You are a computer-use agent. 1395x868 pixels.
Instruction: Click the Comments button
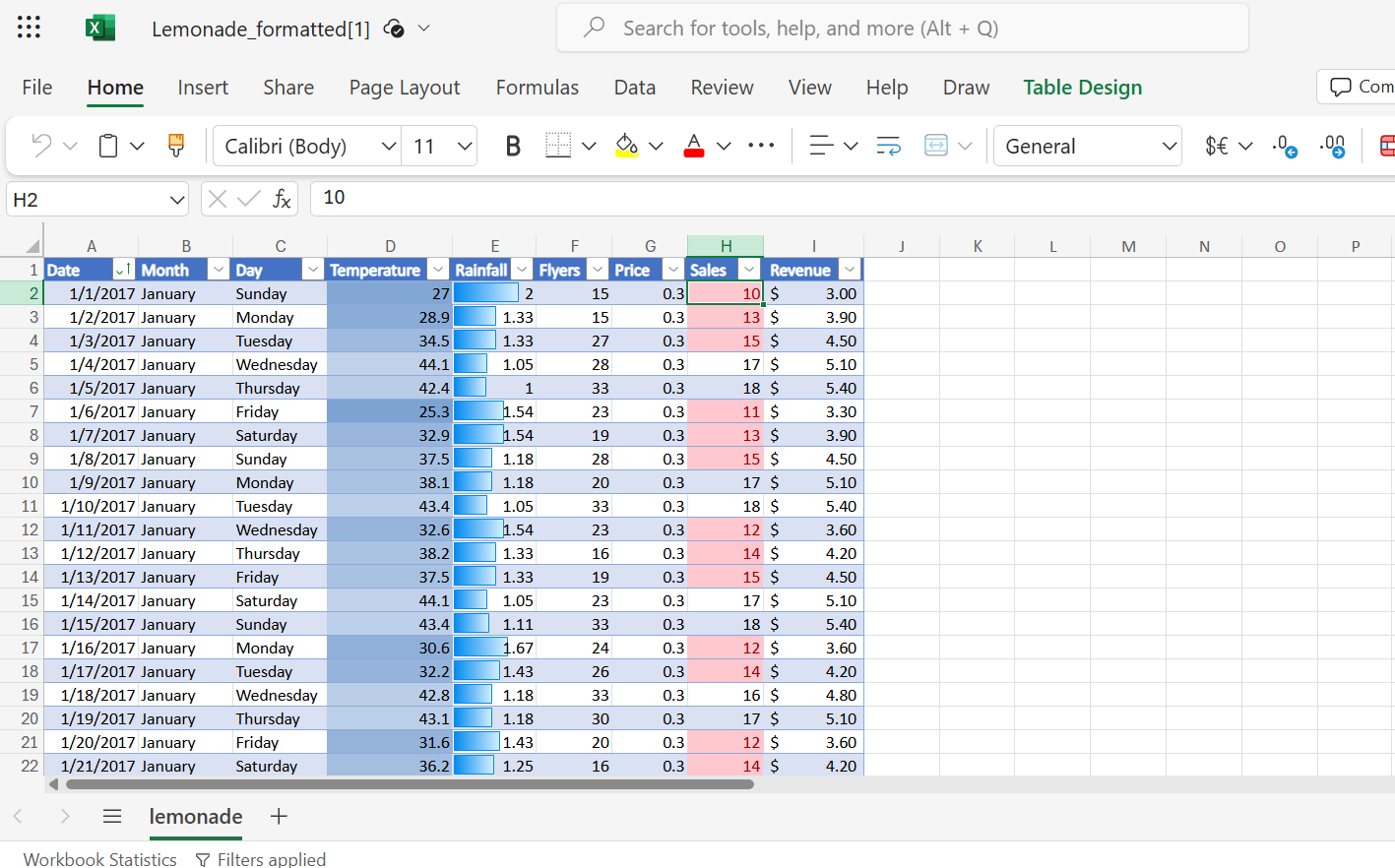(x=1359, y=87)
